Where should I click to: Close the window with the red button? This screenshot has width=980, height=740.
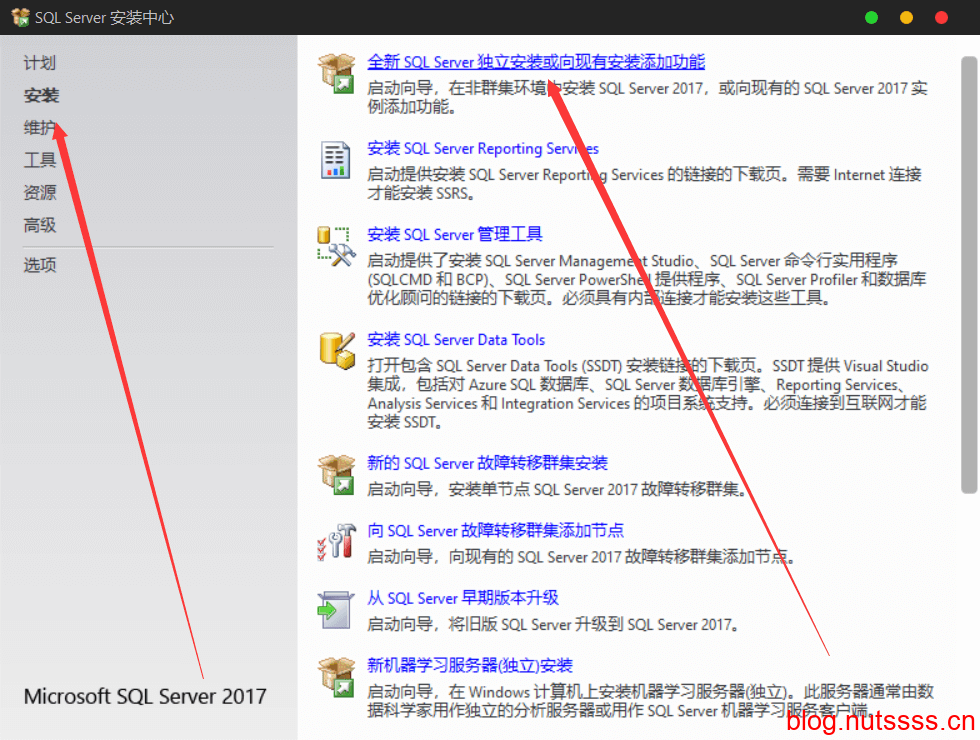(x=941, y=18)
